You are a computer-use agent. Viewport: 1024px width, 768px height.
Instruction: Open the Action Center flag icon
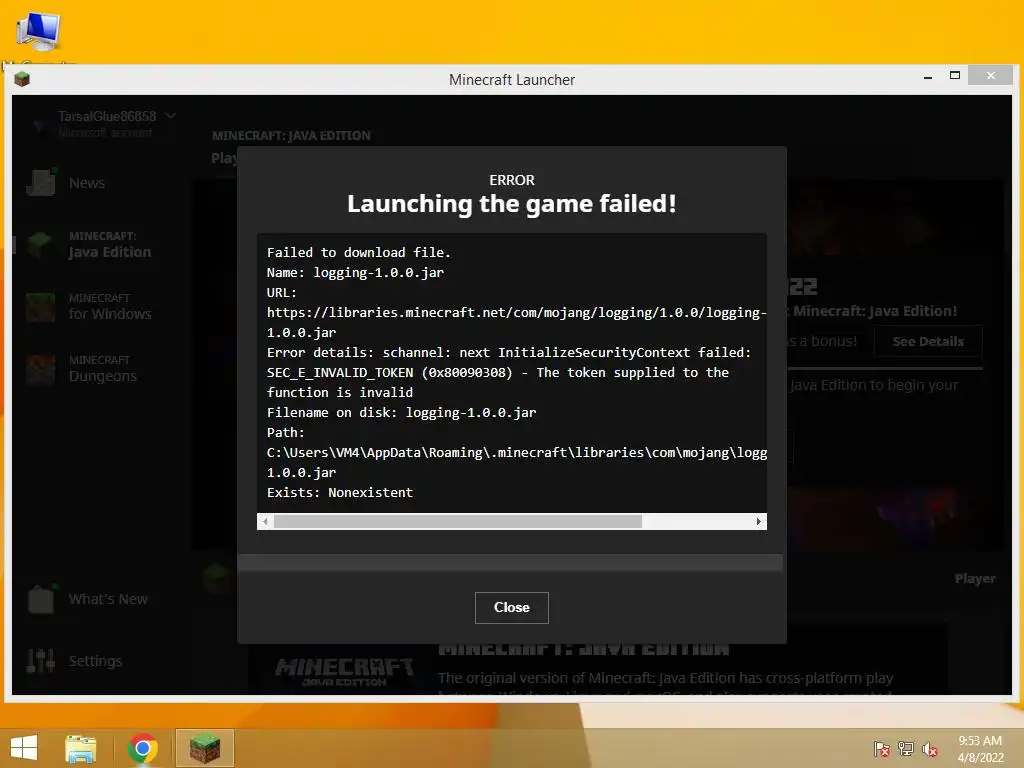881,748
